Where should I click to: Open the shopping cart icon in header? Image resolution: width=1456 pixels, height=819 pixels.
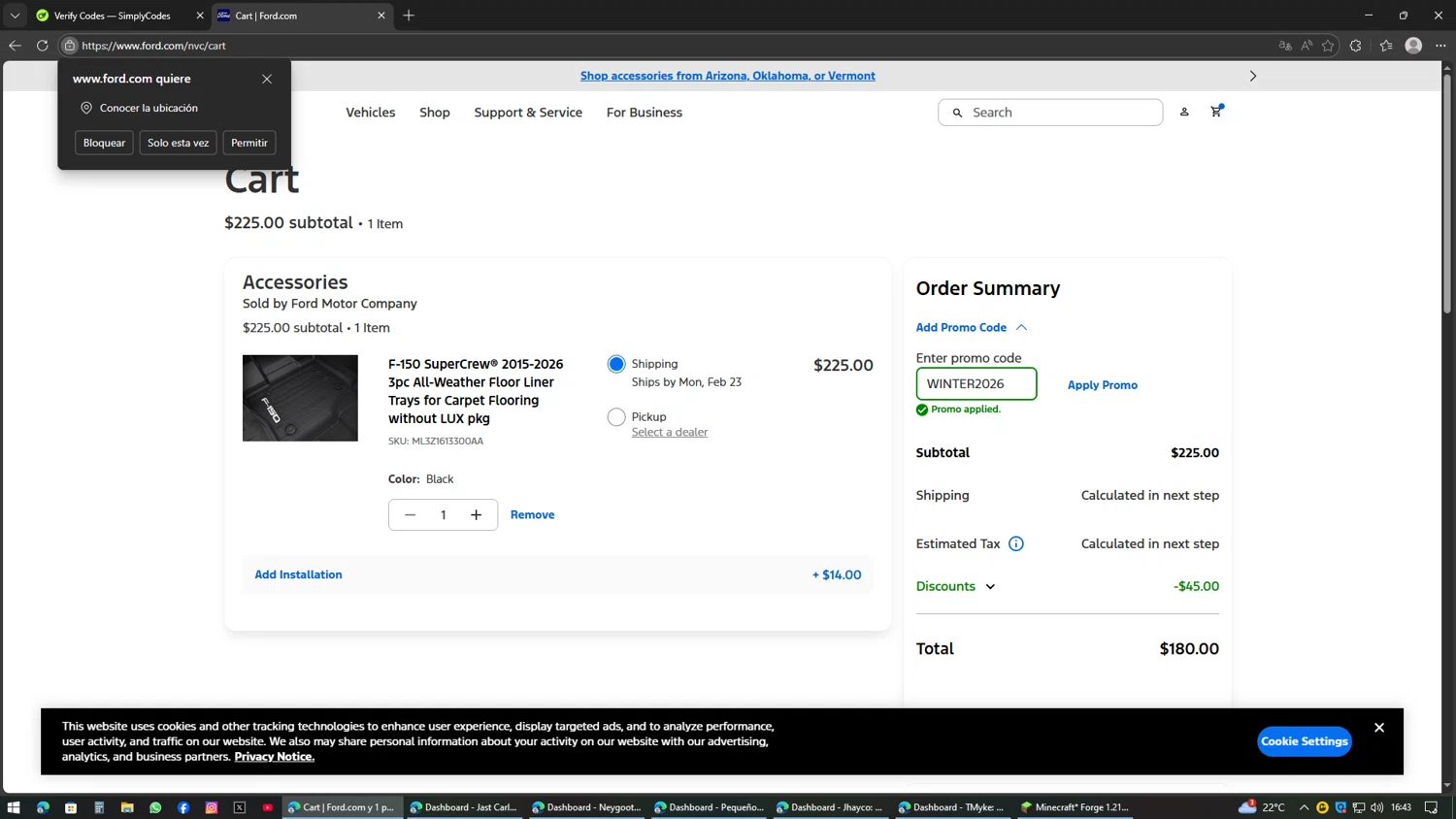[1215, 112]
